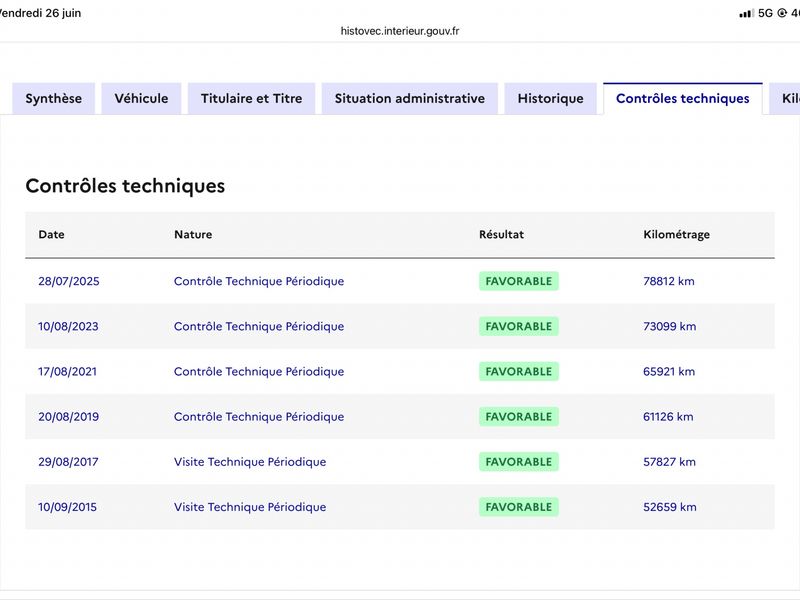Click FAVORABLE badge for 29/08/2017
Screen dimensions: 800x600
coord(518,462)
